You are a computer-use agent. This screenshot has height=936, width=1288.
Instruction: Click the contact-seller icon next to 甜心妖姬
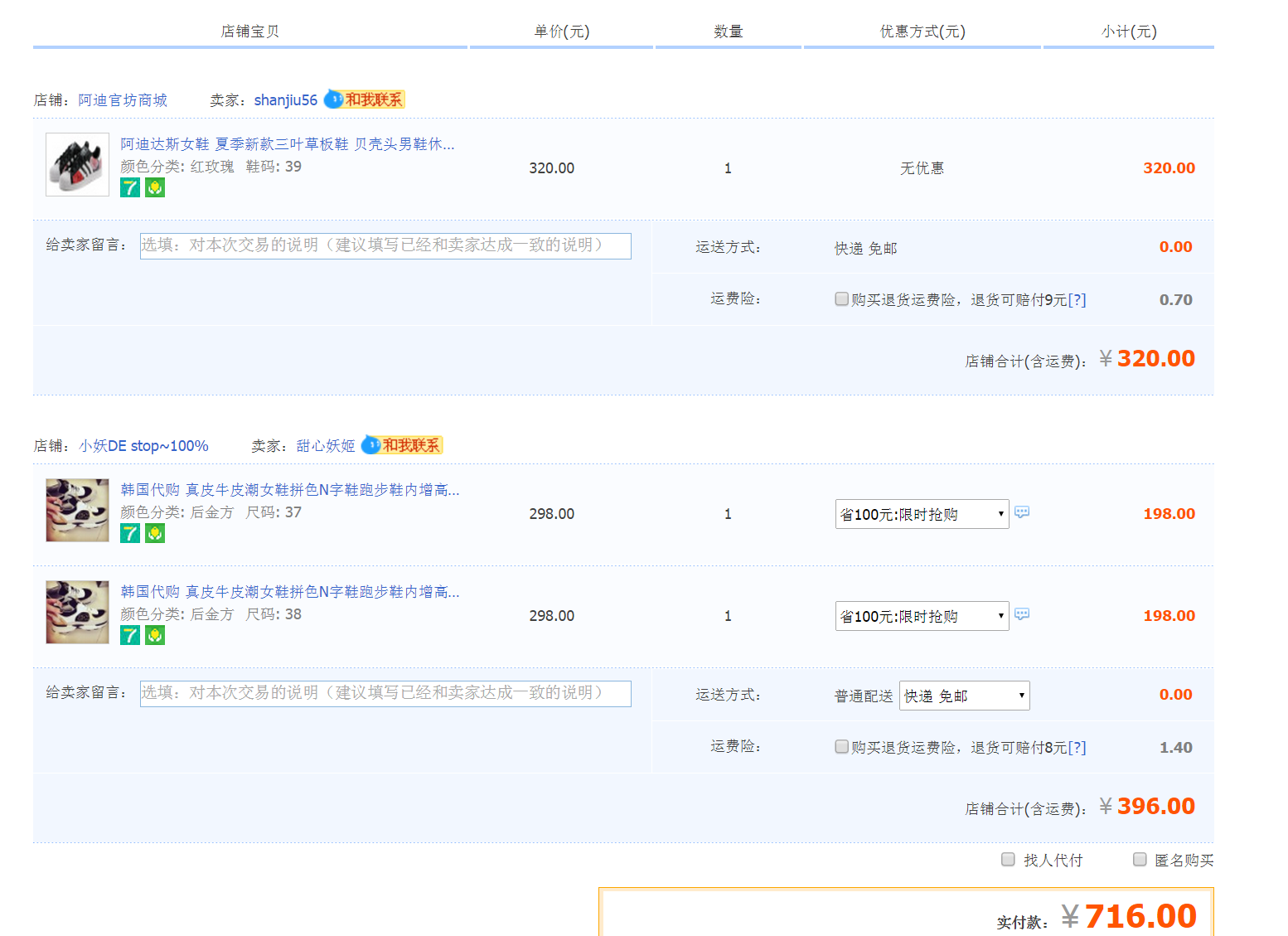pos(402,445)
